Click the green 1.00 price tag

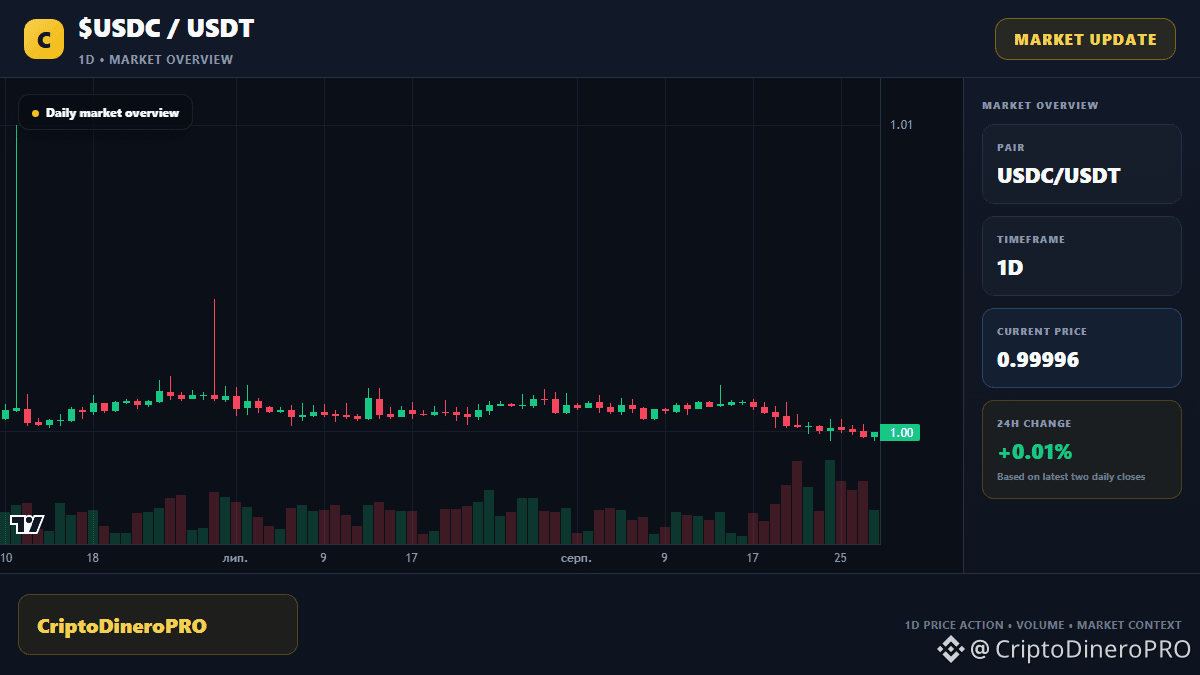tap(900, 433)
